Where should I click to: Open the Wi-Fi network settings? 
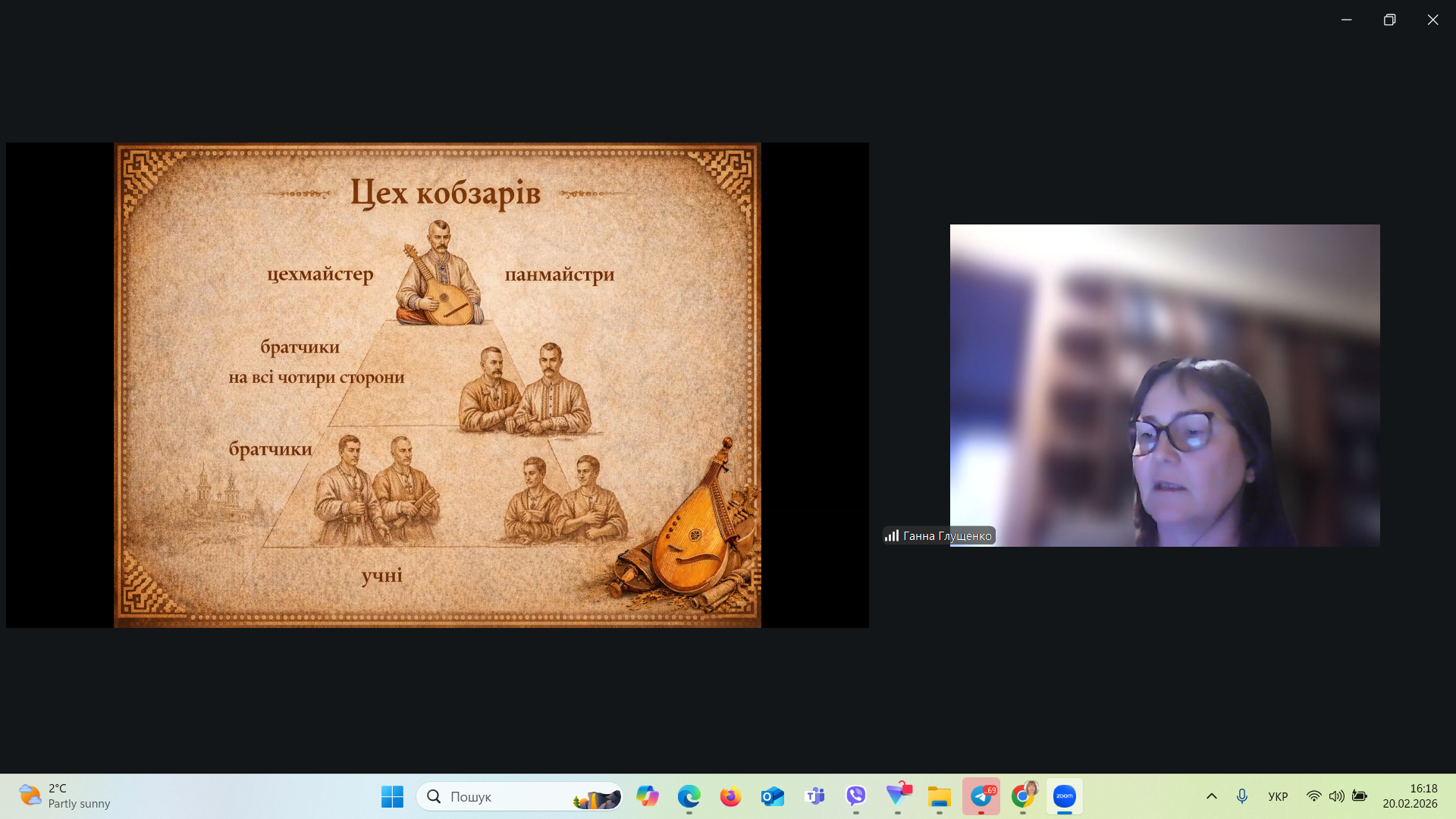[x=1313, y=796]
